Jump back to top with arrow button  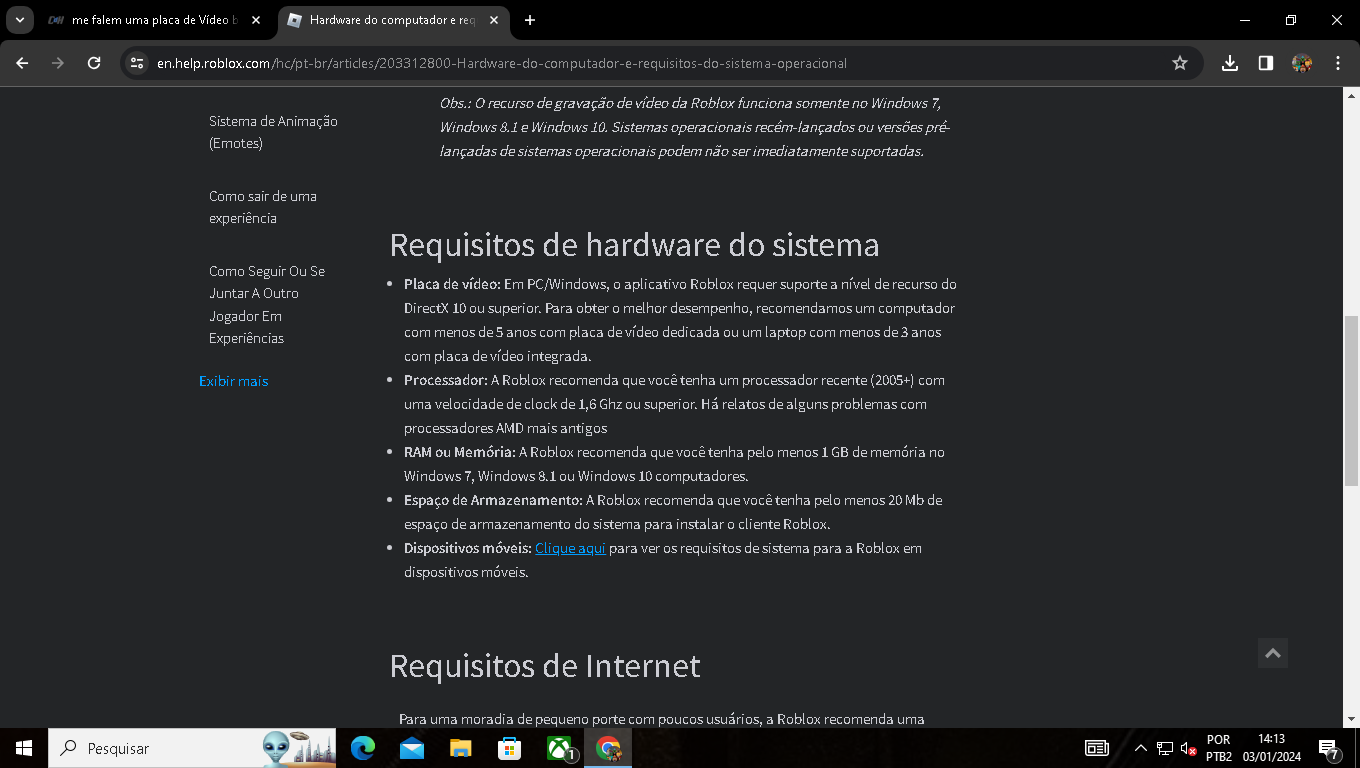pyautogui.click(x=1273, y=653)
